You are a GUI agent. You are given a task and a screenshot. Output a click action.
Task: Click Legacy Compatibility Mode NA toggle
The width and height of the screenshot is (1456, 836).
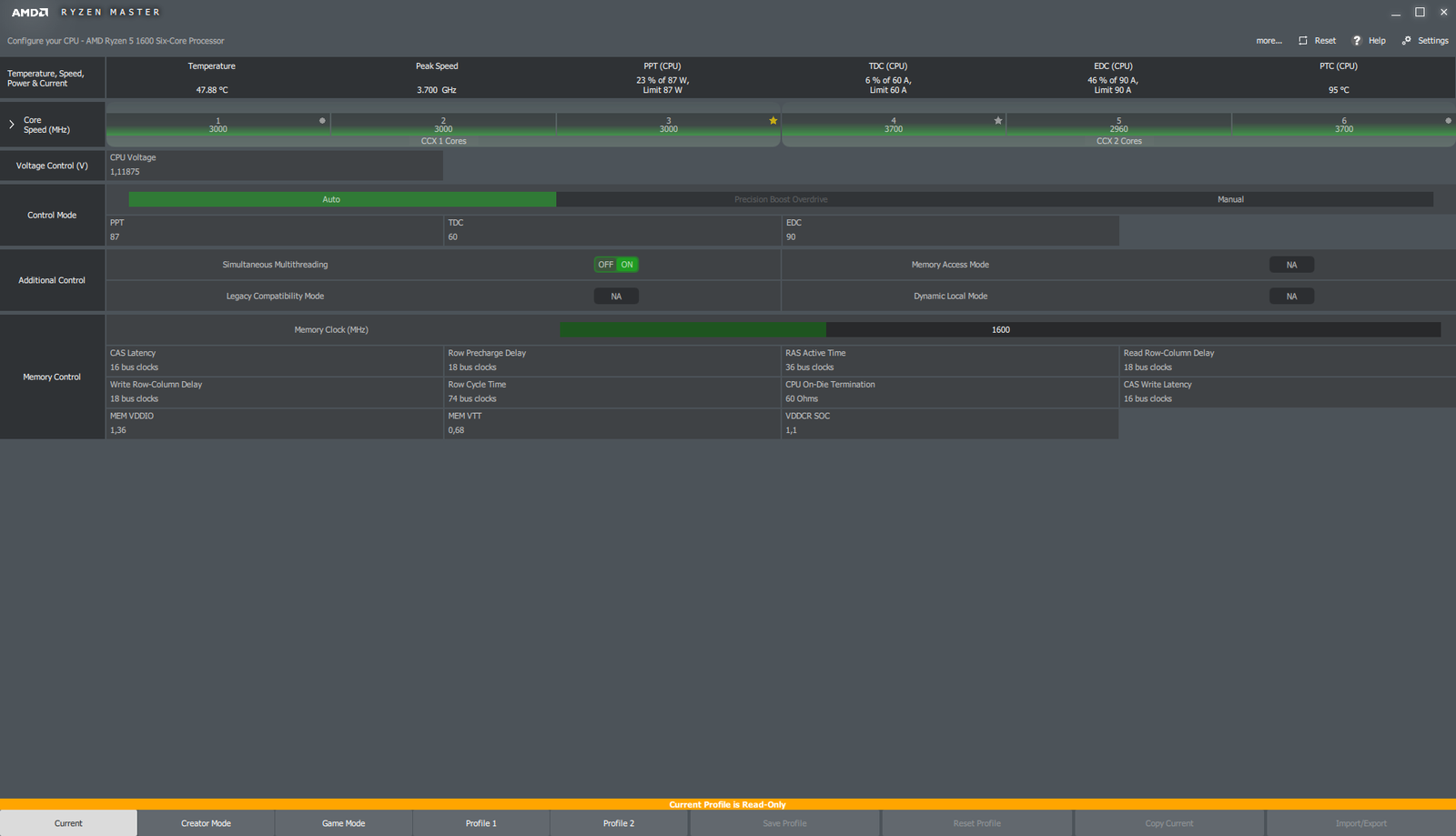click(616, 297)
